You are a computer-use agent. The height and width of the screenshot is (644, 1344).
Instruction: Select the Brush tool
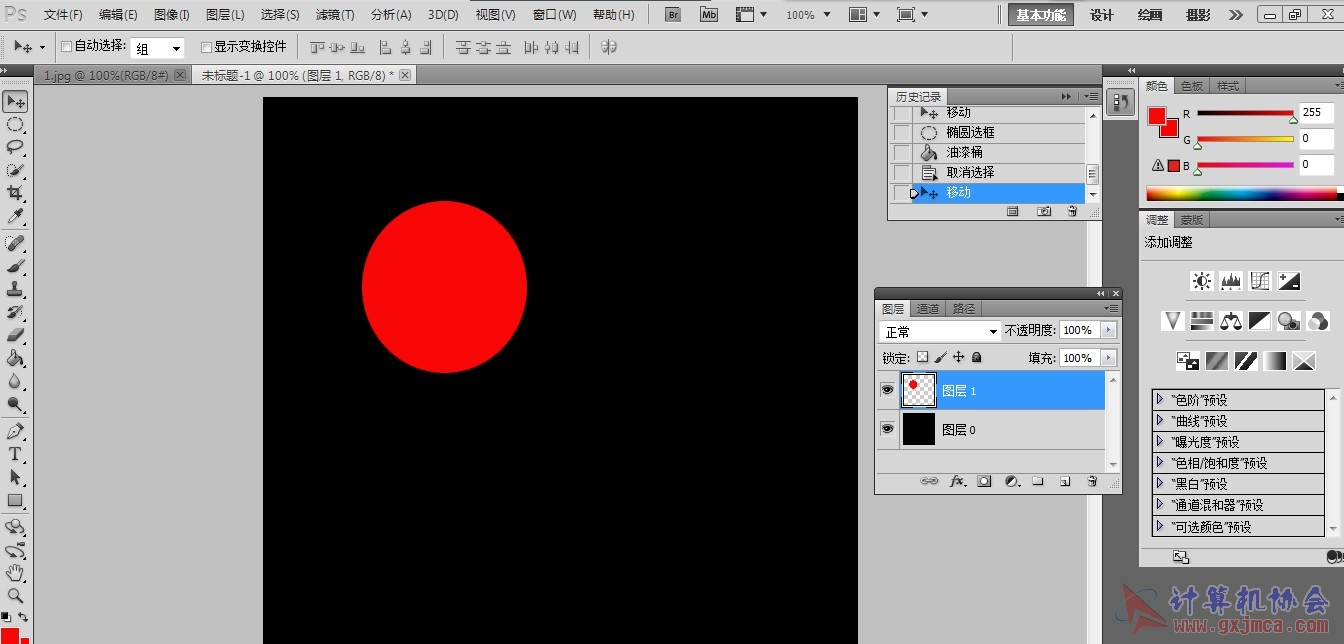15,266
